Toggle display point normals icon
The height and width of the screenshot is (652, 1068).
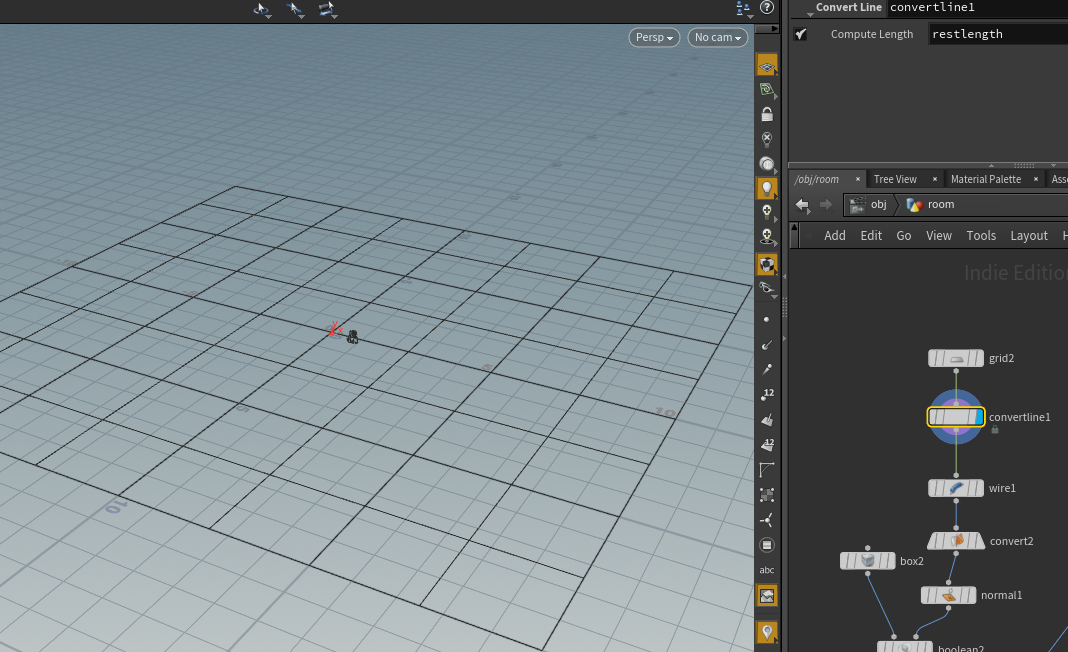(767, 344)
